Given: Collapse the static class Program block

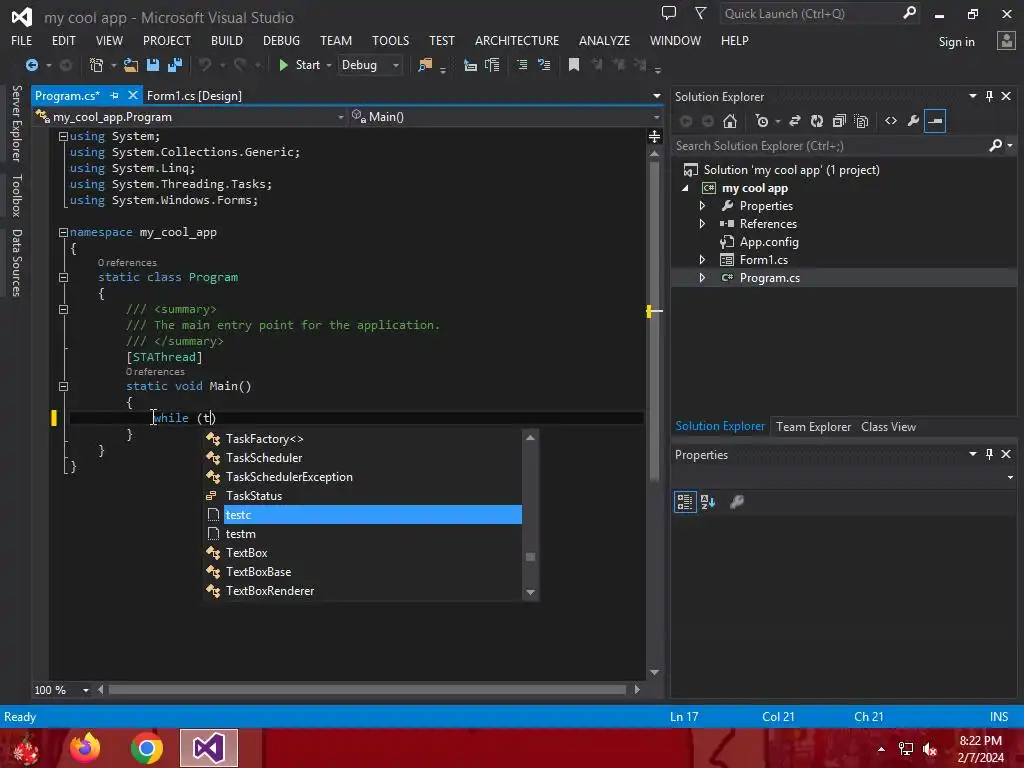Looking at the screenshot, I should tap(63, 278).
